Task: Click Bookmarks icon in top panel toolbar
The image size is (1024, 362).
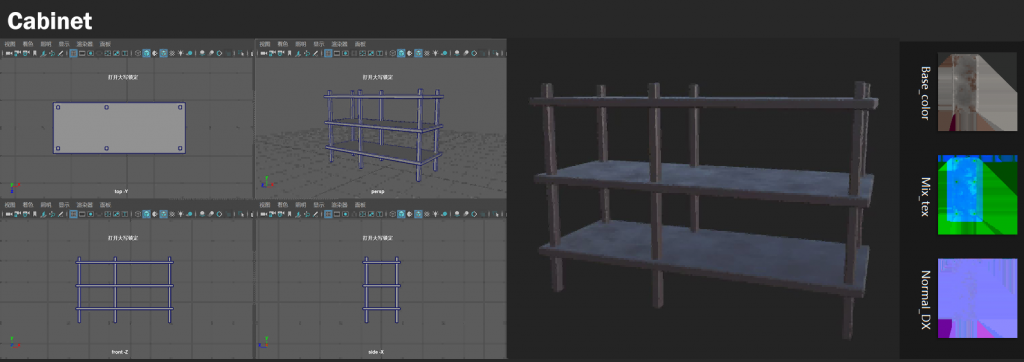Action: (x=35, y=54)
